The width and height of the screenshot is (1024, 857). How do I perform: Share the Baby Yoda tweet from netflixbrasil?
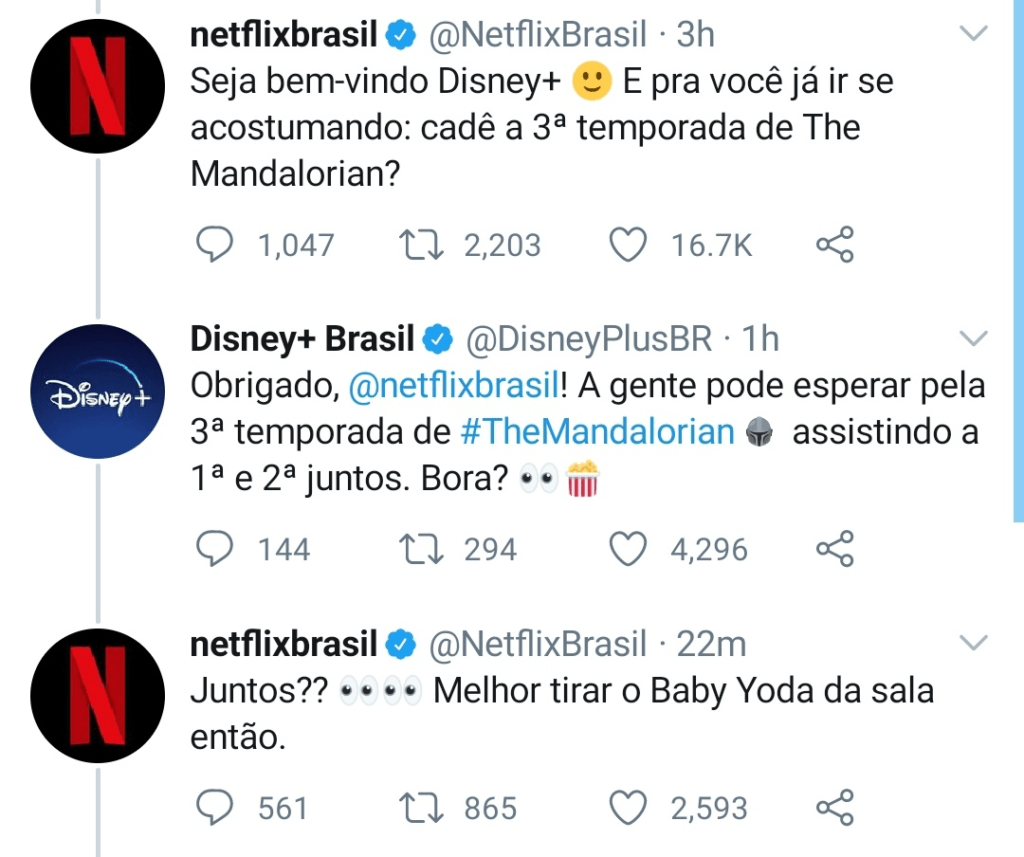(835, 807)
